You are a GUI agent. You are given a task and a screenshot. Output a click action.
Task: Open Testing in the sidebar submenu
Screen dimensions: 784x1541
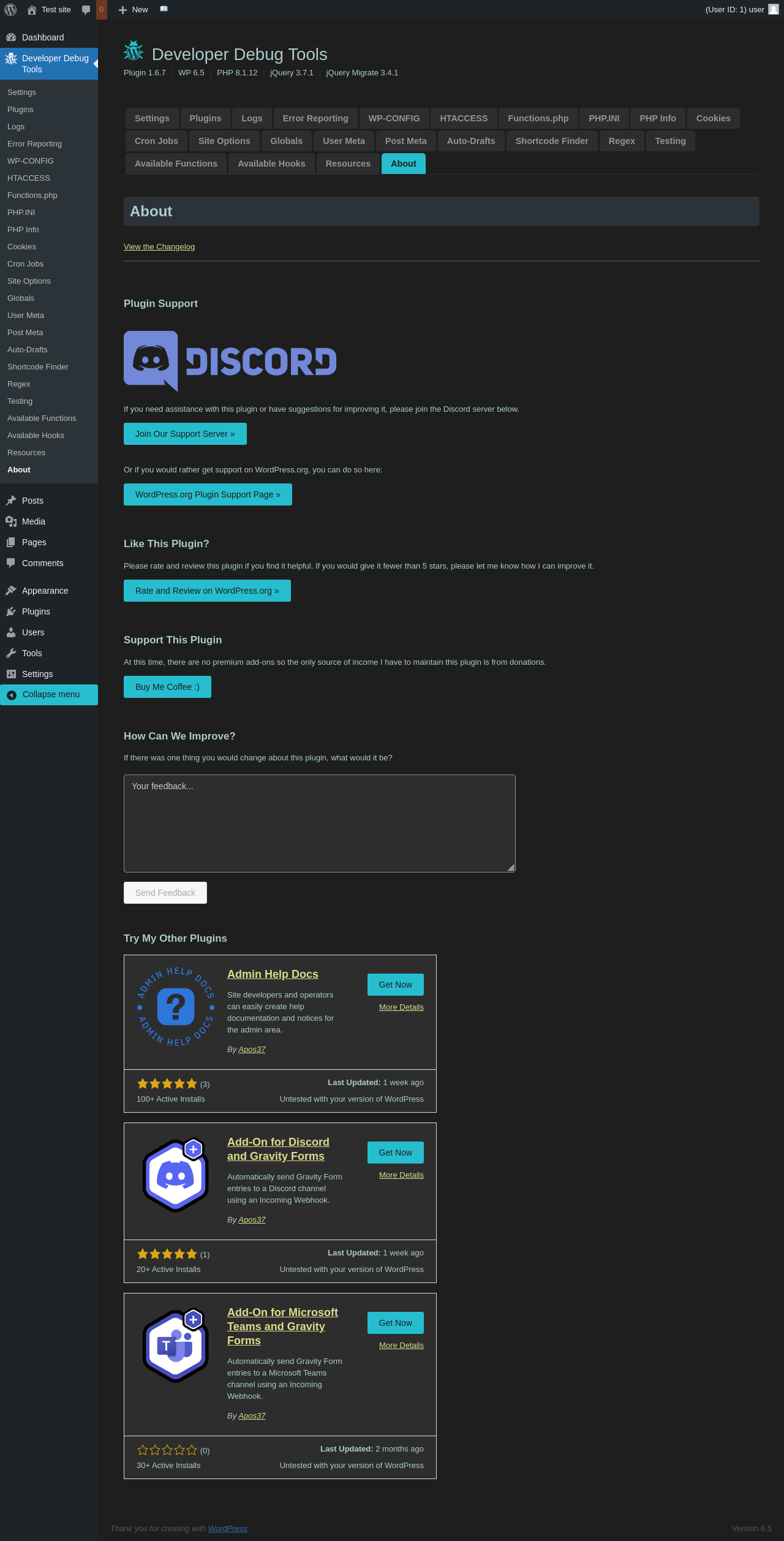click(x=49, y=401)
